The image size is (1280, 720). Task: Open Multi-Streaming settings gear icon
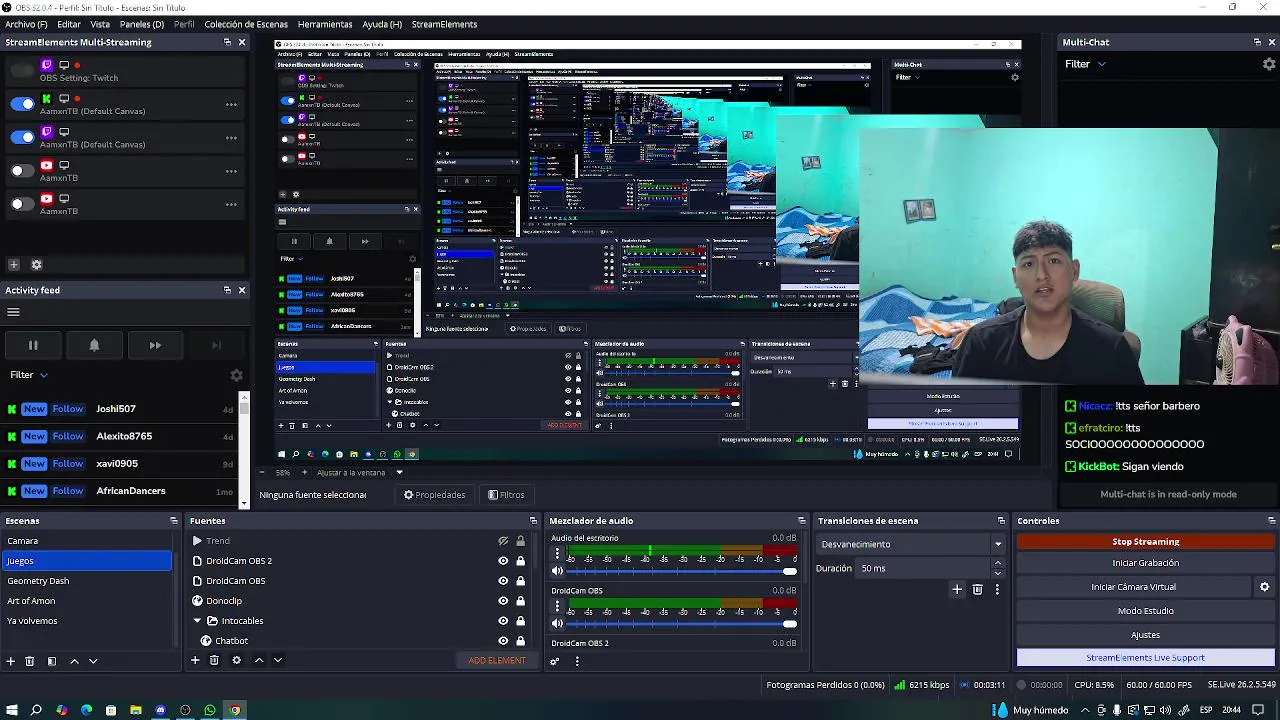[x=37, y=265]
